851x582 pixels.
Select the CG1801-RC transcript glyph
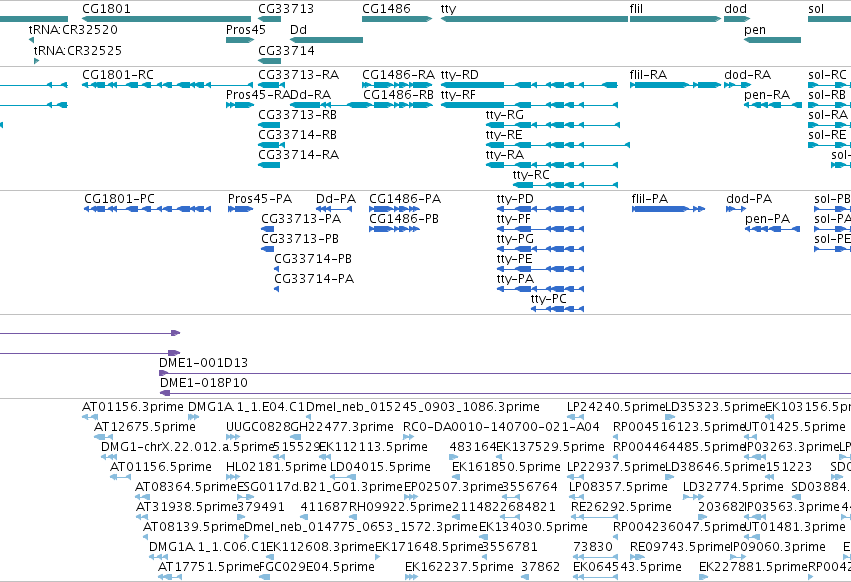[167, 85]
